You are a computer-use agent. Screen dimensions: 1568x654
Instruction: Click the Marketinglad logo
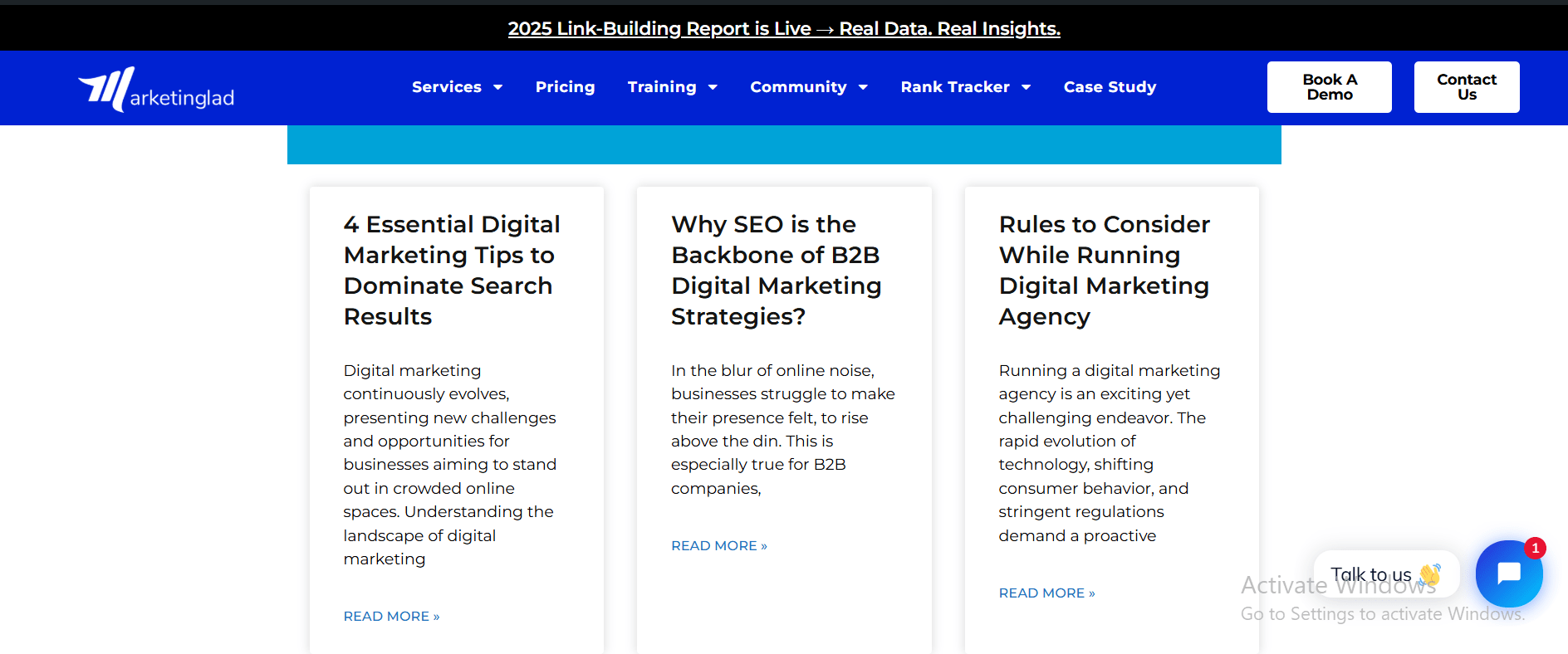[x=156, y=89]
